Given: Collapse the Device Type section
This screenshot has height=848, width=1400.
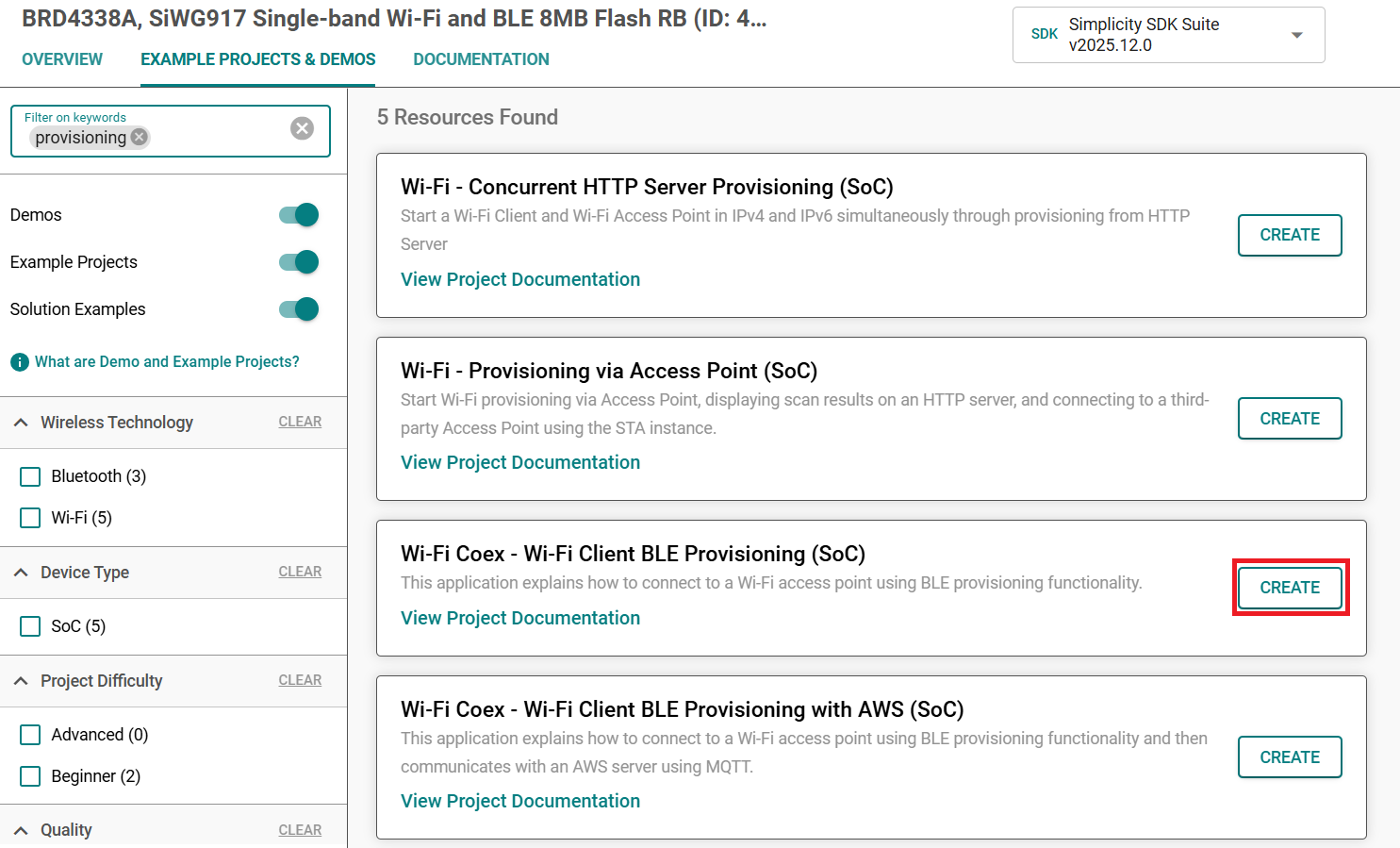Looking at the screenshot, I should coord(21,573).
